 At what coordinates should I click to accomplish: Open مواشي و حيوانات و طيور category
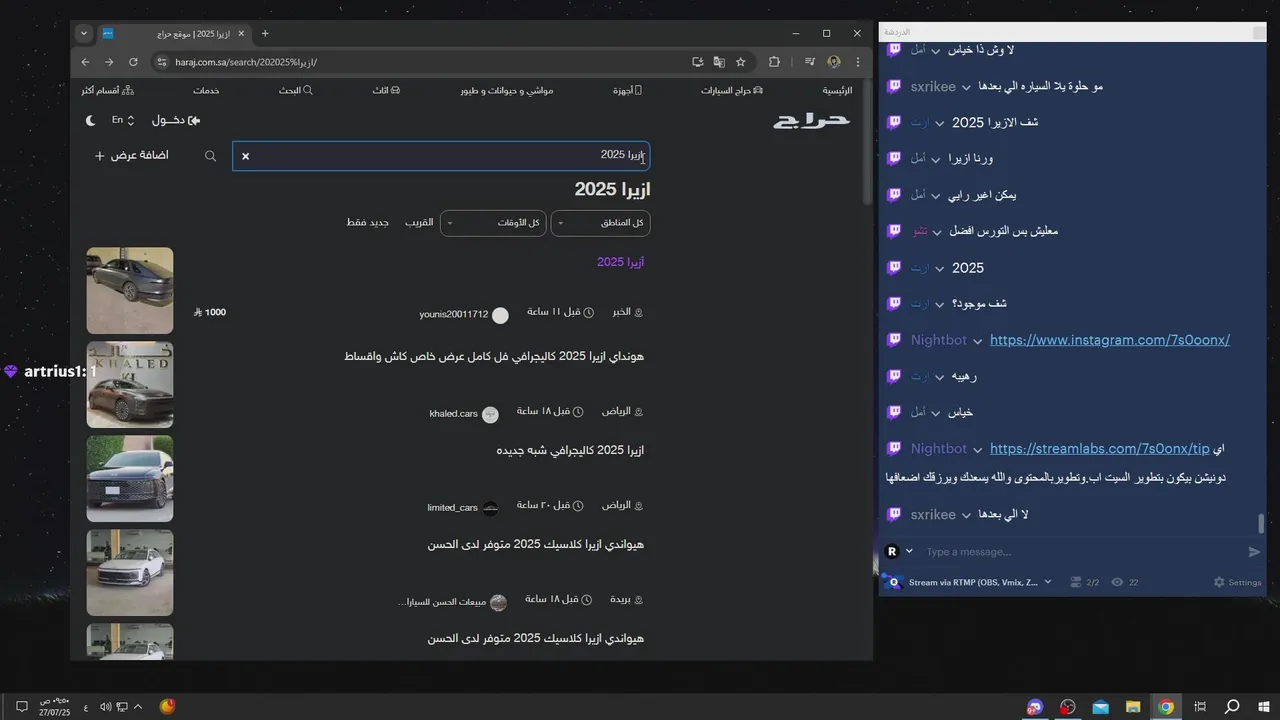point(507,90)
